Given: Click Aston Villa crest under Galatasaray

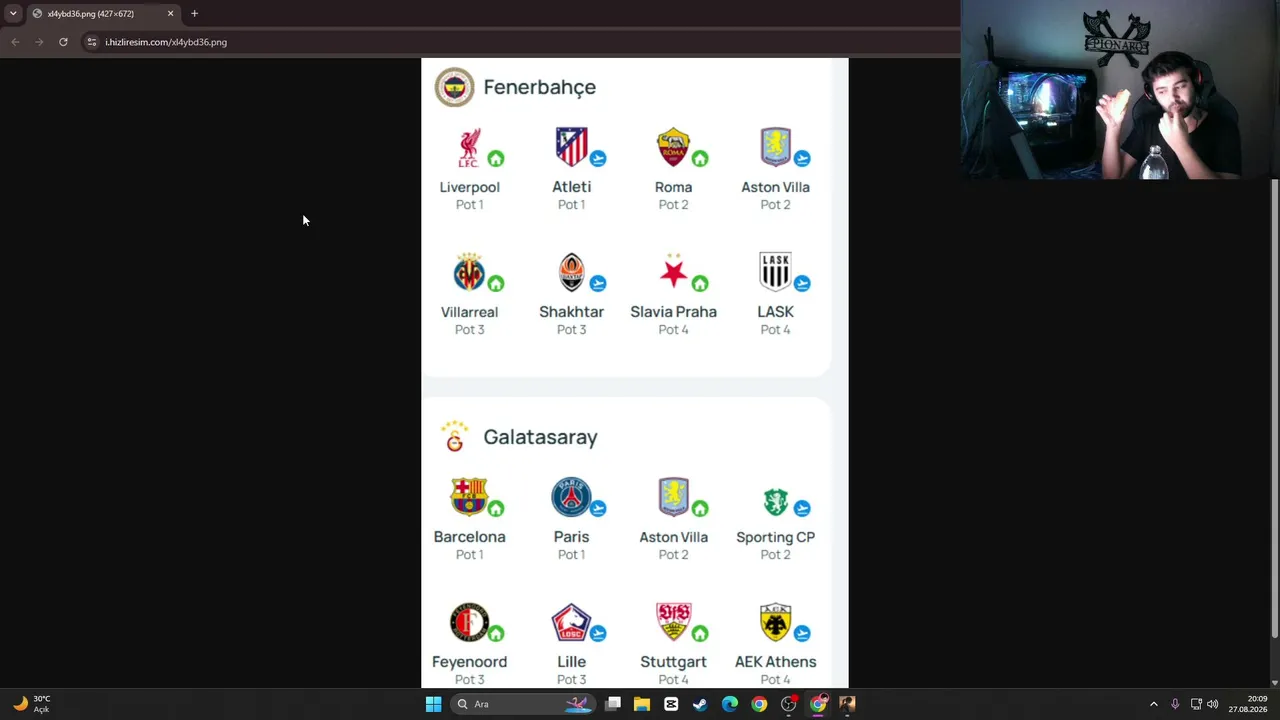Looking at the screenshot, I should pos(673,497).
